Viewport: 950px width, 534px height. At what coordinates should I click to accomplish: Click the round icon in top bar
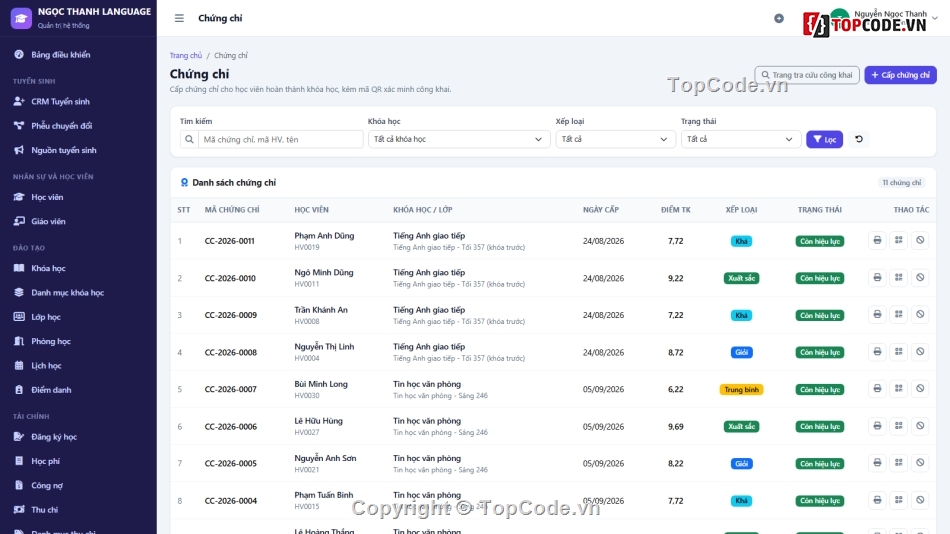779,19
